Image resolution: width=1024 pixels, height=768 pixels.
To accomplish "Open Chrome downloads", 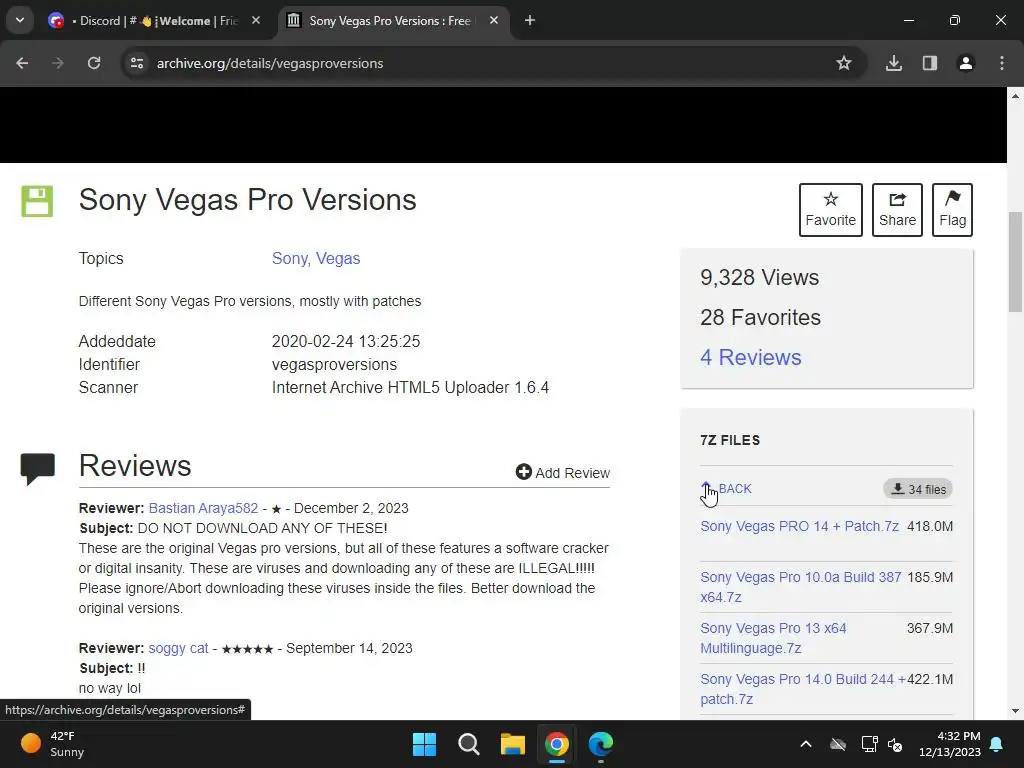I will coord(894,63).
